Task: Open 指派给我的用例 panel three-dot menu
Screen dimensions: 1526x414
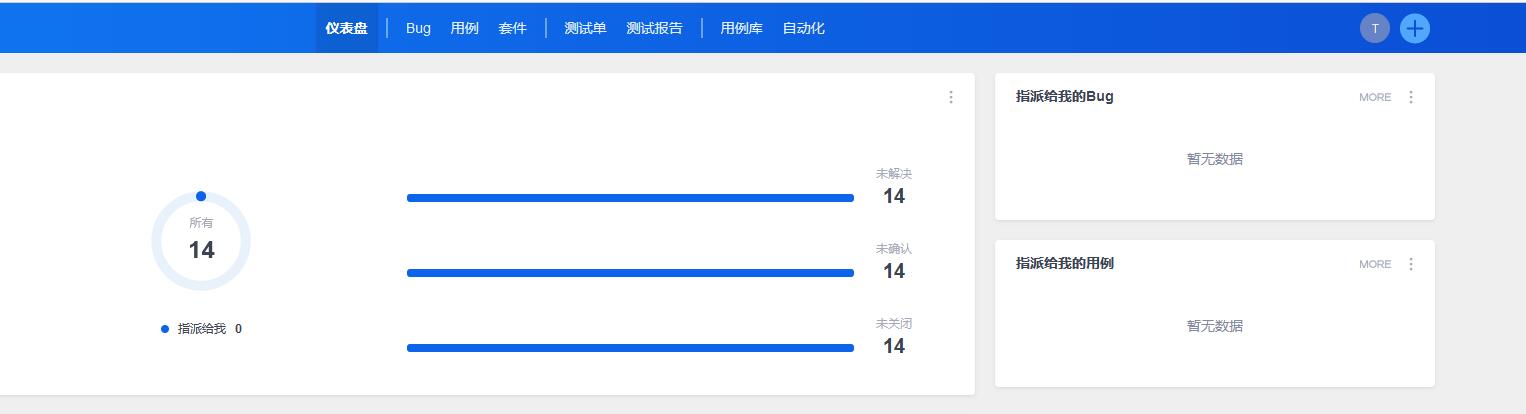Action: (x=1411, y=264)
